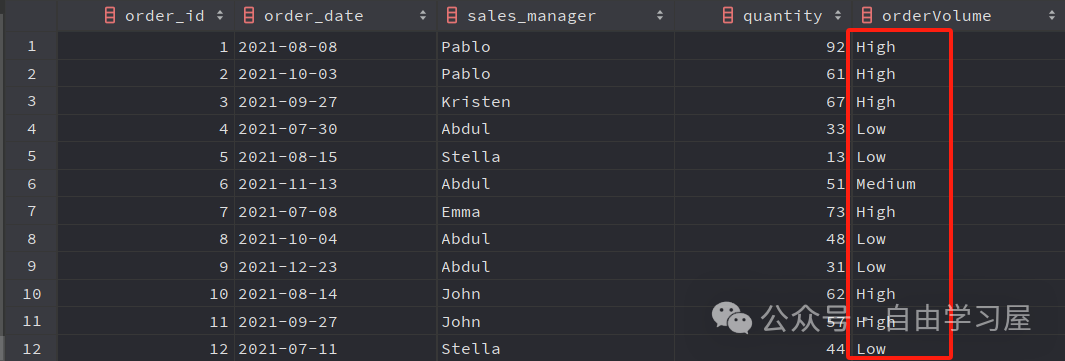Click the orderVolume column icon
This screenshot has height=361, width=1065.
(x=867, y=16)
